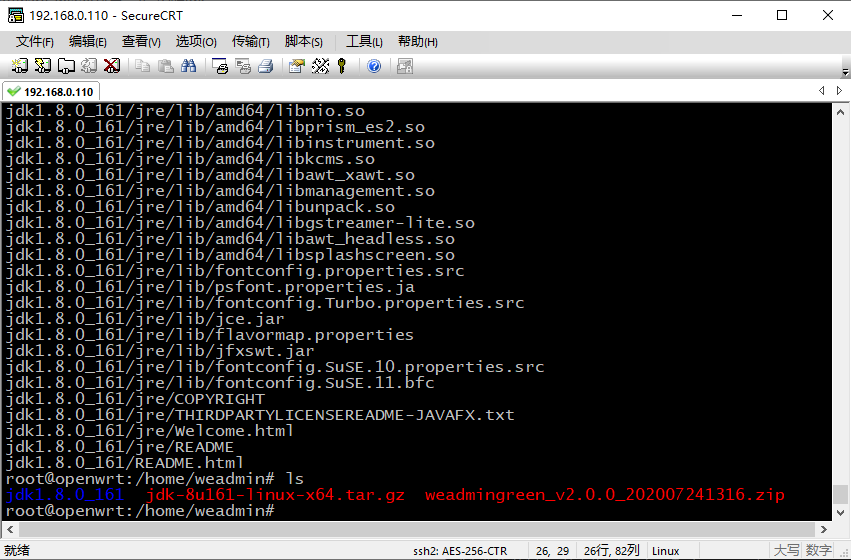Open Global Options tools icon
851x560 pixels.
[x=320, y=66]
